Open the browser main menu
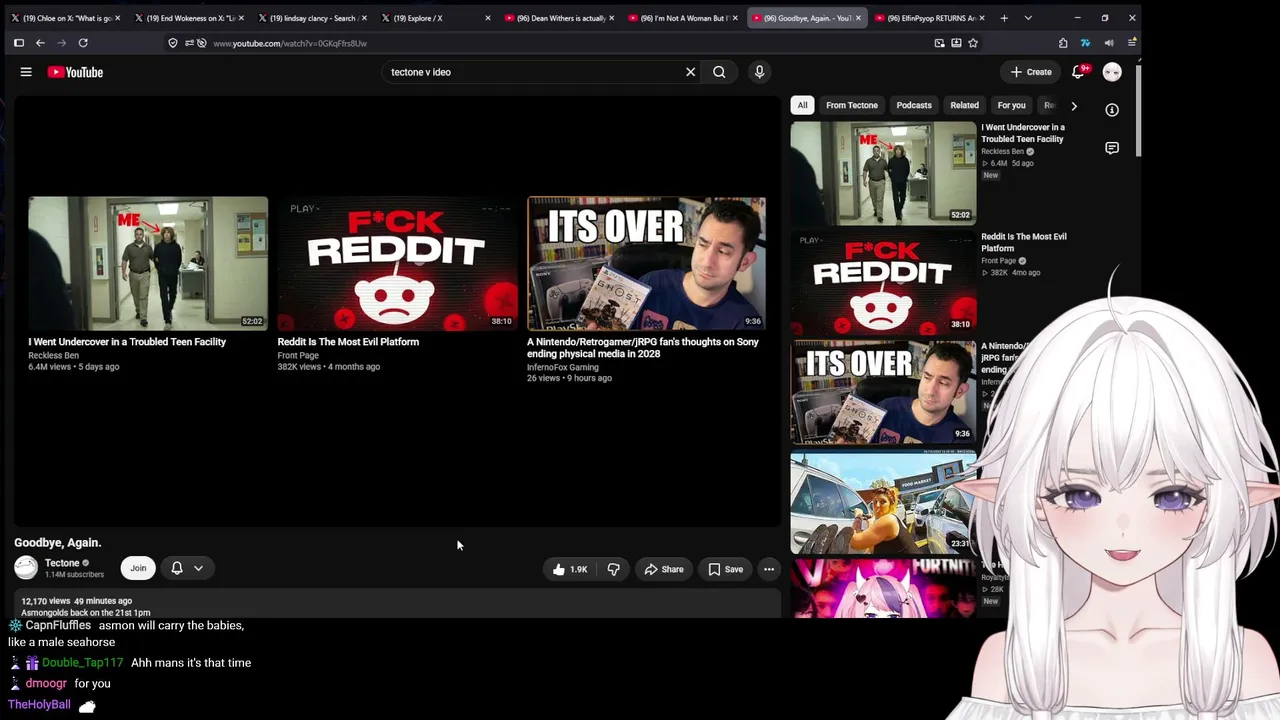Viewport: 1280px width, 720px height. coord(1132,43)
